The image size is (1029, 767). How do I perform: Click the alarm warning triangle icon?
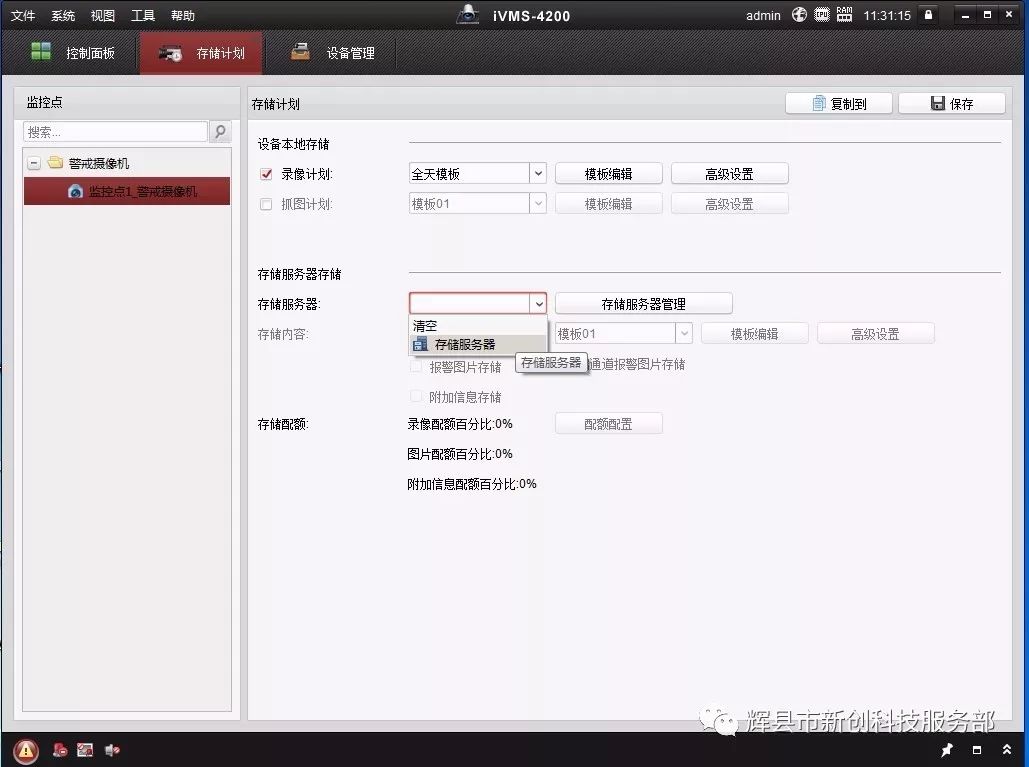[26, 750]
